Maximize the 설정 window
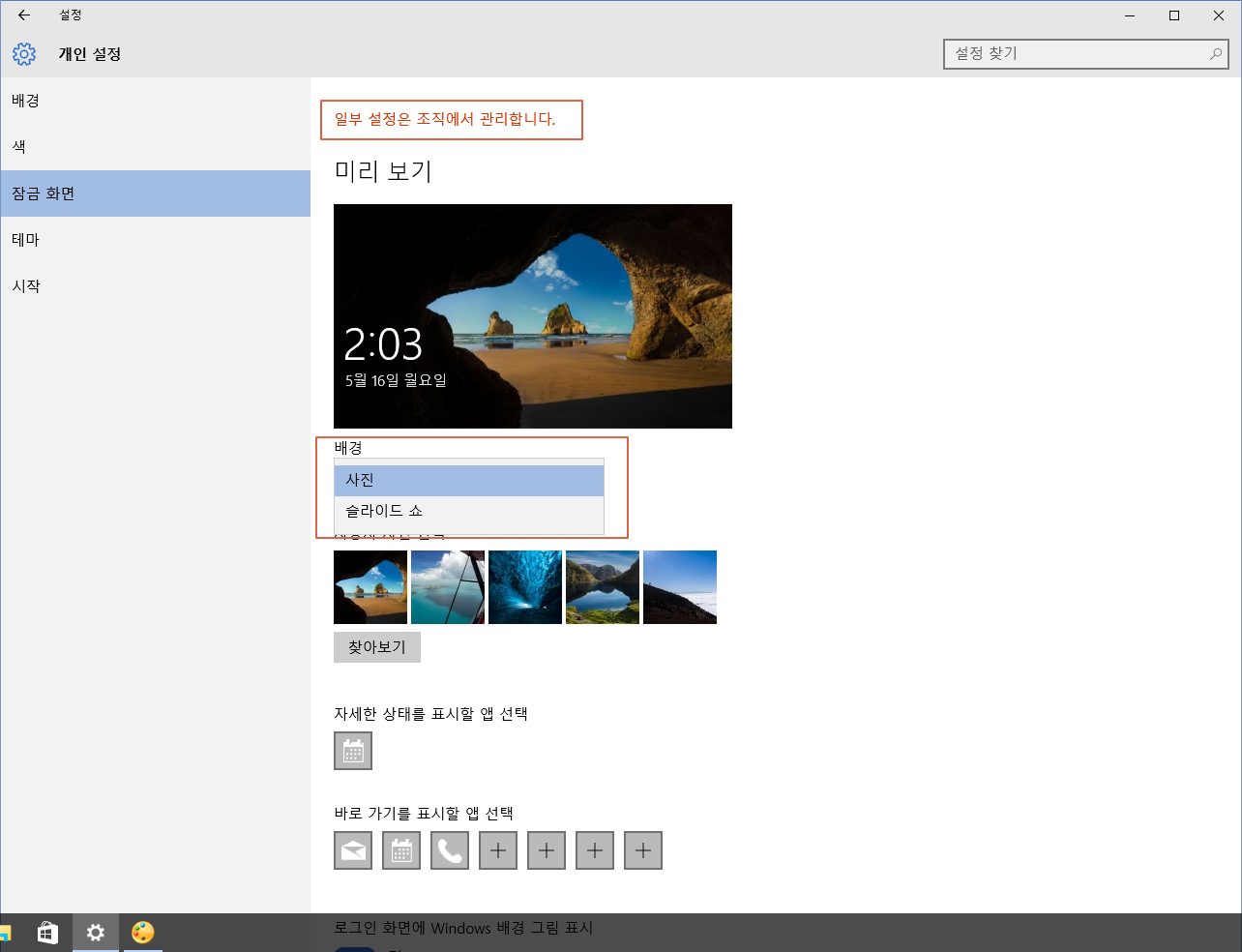The height and width of the screenshot is (952, 1242). tap(1174, 15)
